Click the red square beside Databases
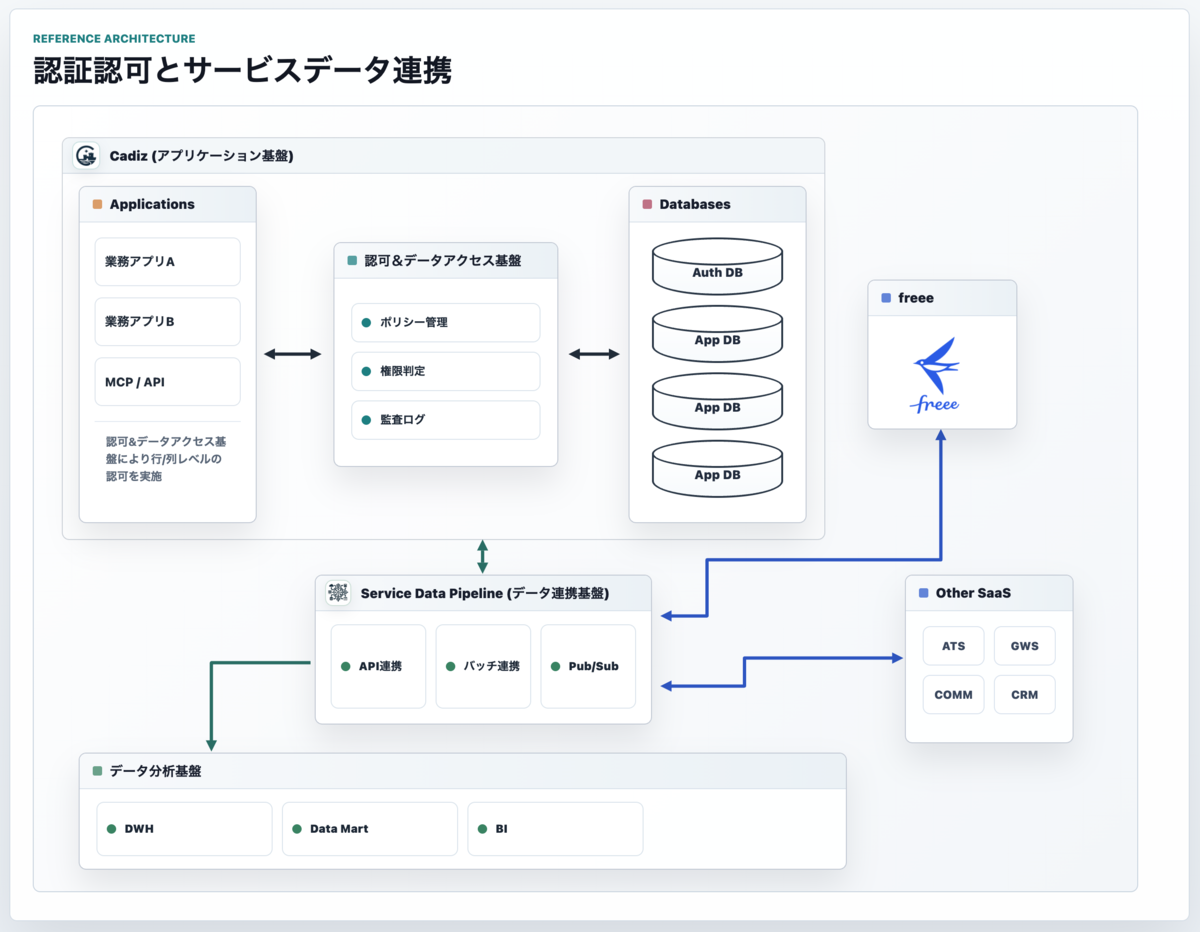Screen dimensions: 1200x932 pyautogui.click(x=647, y=204)
